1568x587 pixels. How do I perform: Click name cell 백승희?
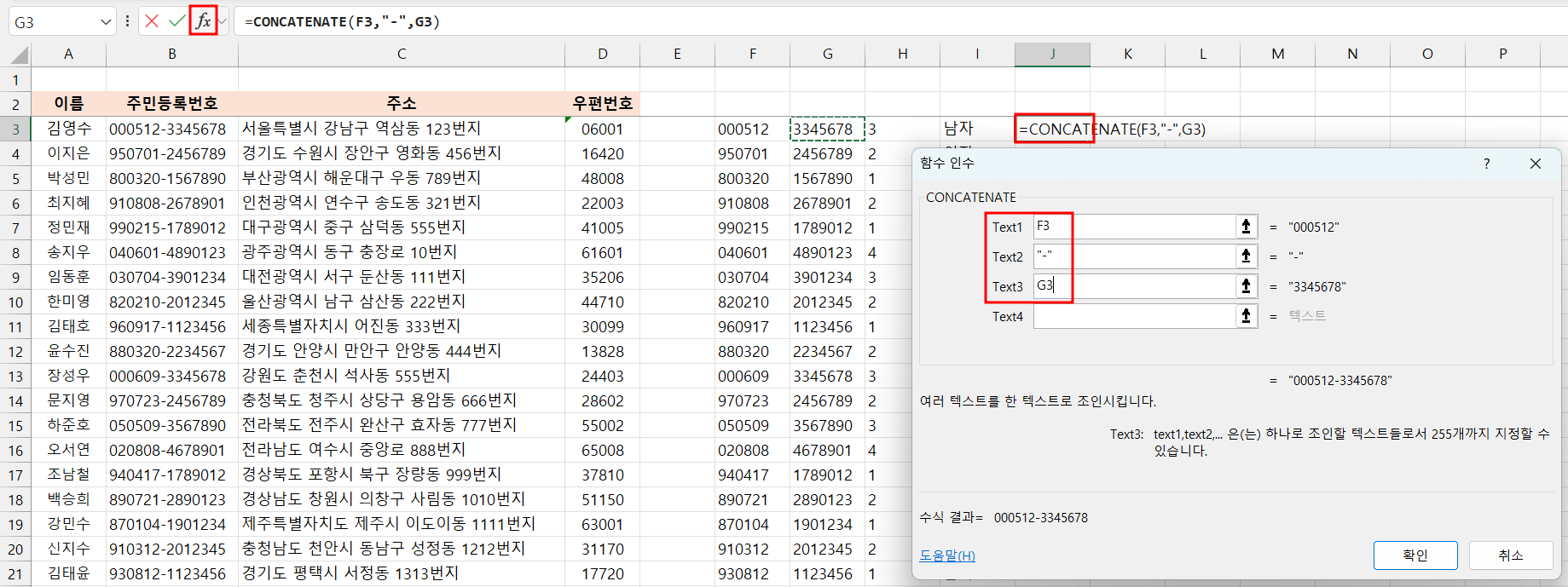click(68, 499)
